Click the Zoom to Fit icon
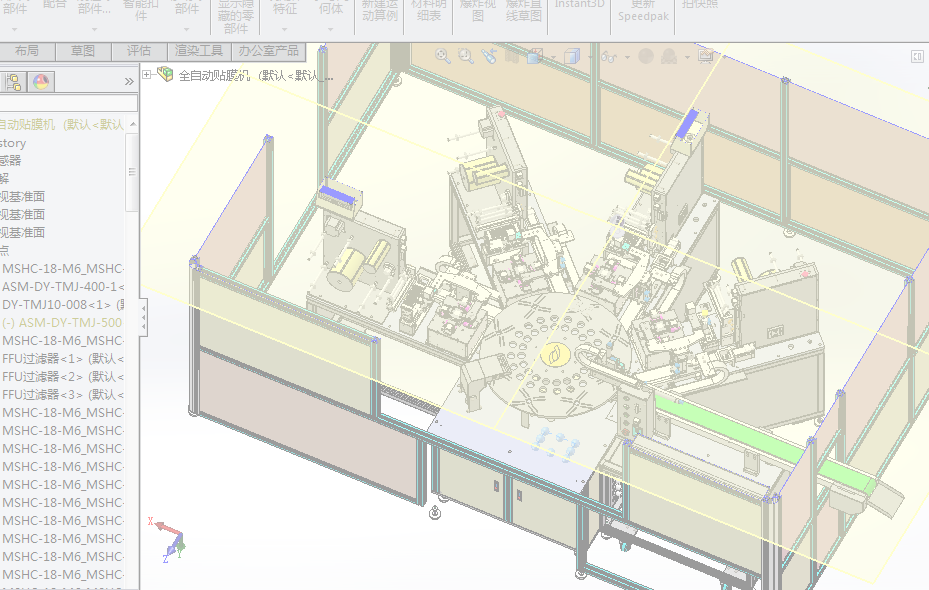Screen dimensions: 929x590 pyautogui.click(x=443, y=56)
